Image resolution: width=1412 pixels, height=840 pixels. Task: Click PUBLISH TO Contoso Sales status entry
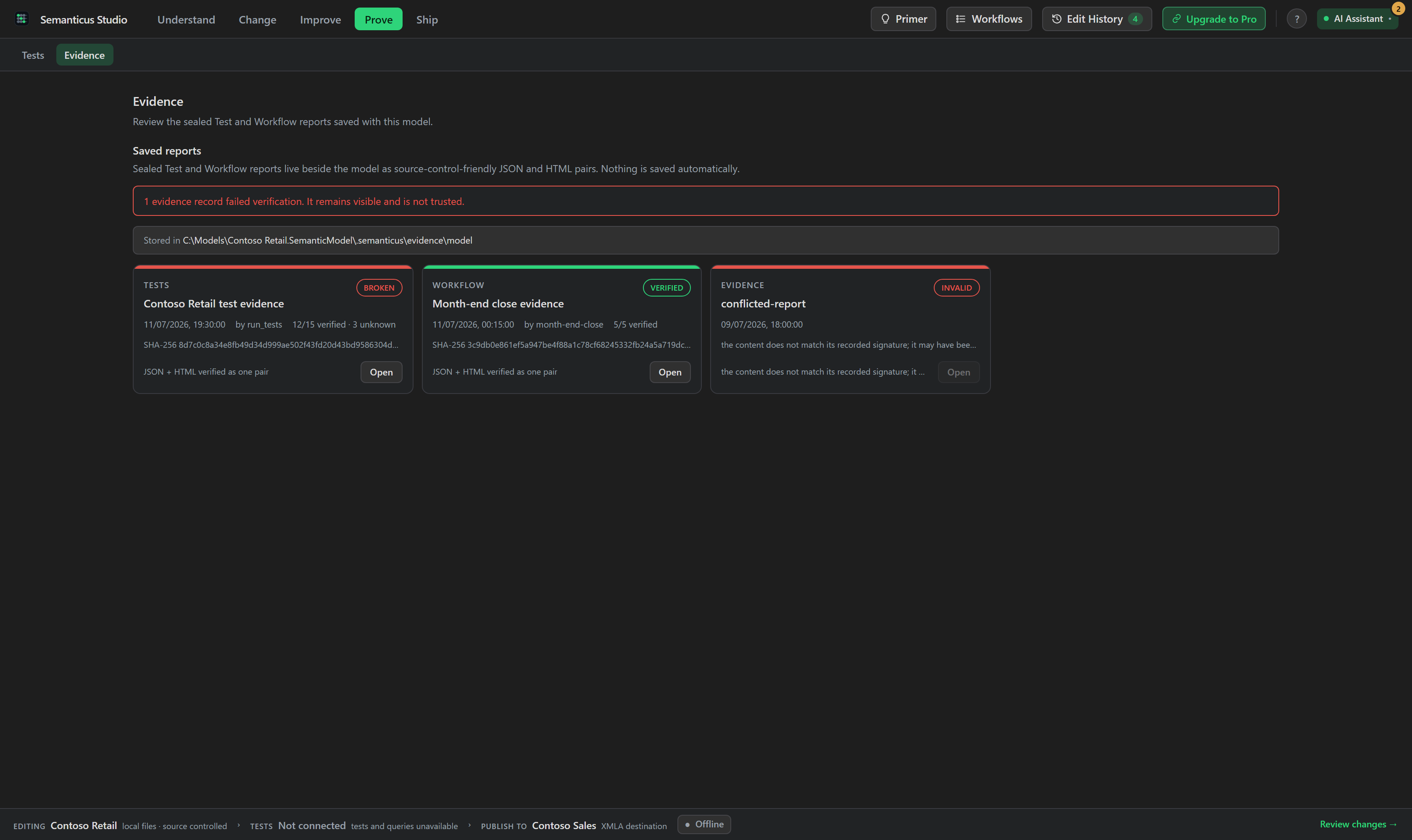tap(574, 825)
